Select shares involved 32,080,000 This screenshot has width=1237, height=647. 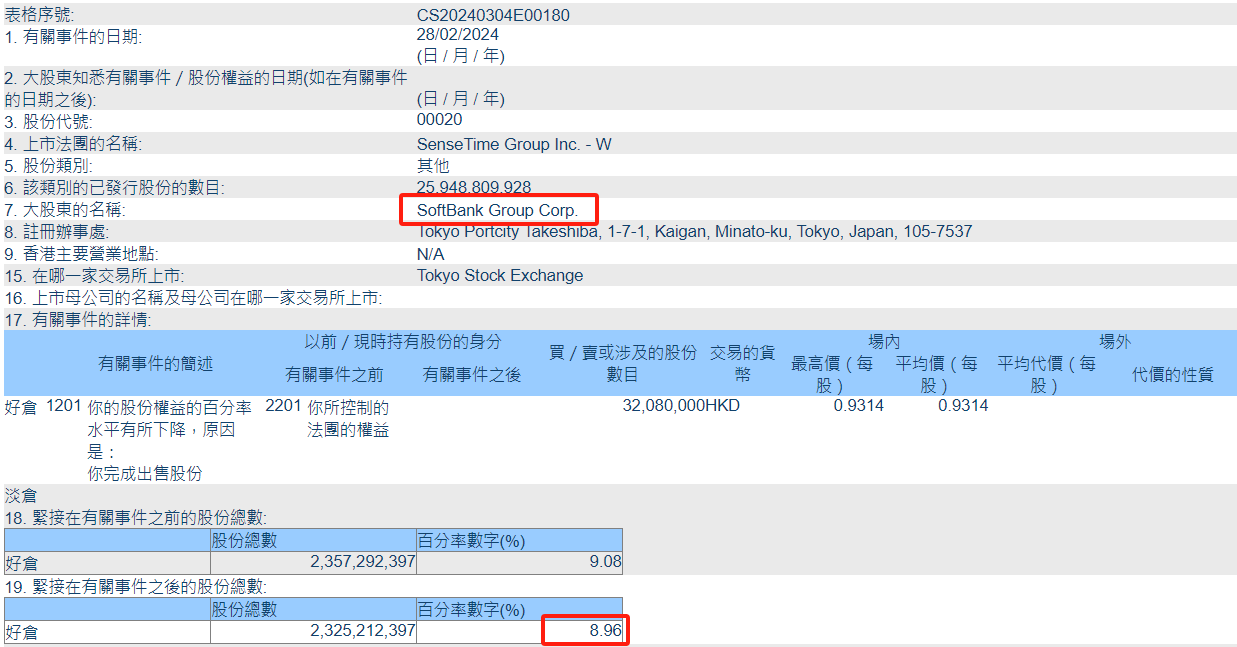click(x=664, y=406)
